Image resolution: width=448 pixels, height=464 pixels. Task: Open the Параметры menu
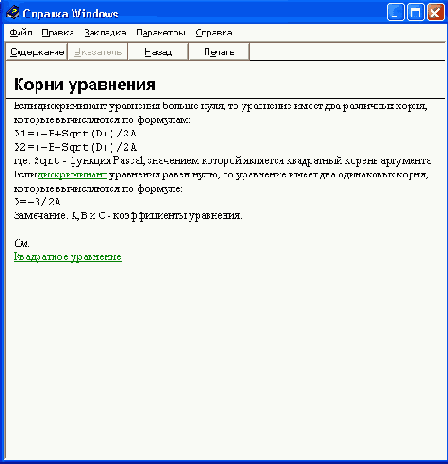click(161, 33)
